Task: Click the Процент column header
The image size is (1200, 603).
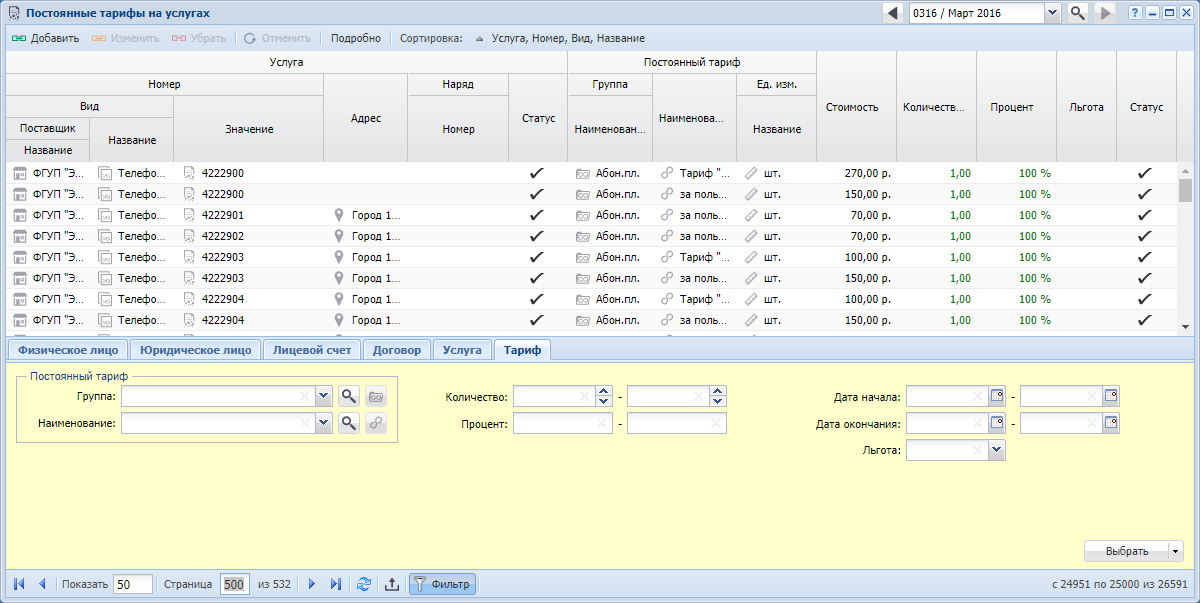Action: [1016, 107]
